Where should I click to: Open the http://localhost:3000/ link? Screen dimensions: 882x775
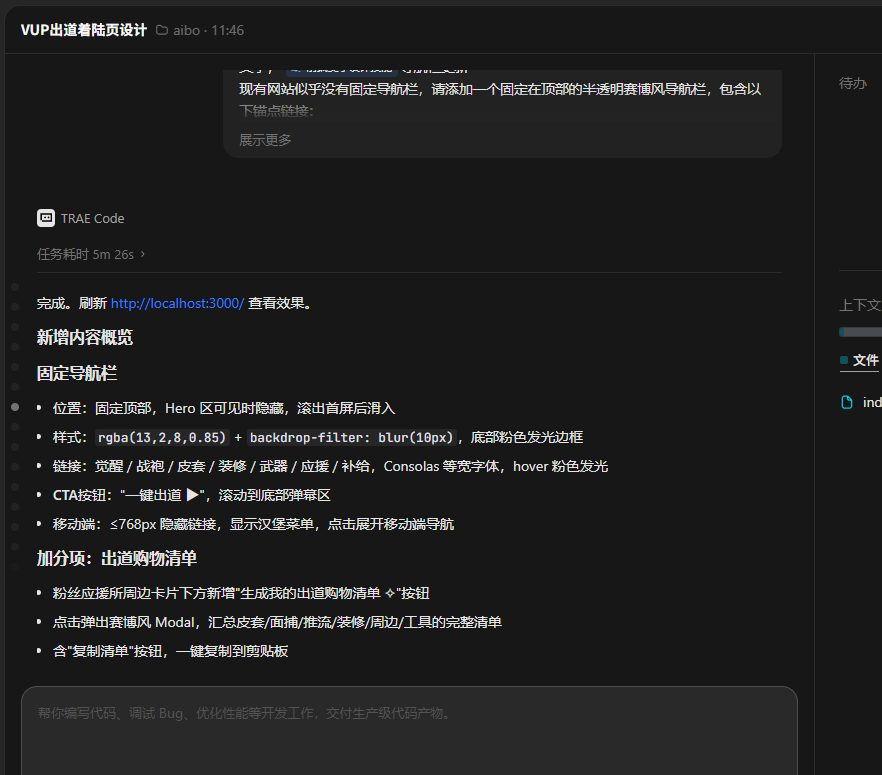(177, 303)
